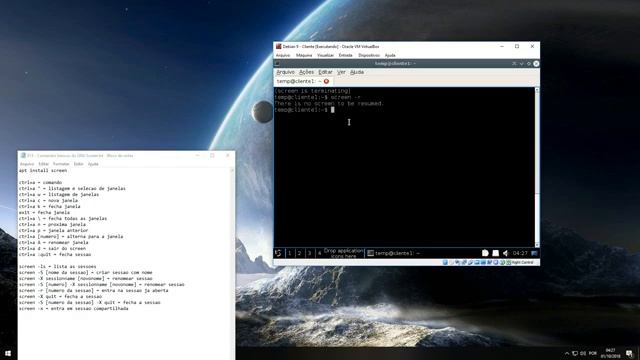Open the LXQt application menu icon
Screen dimensions: 640x360
(278, 253)
